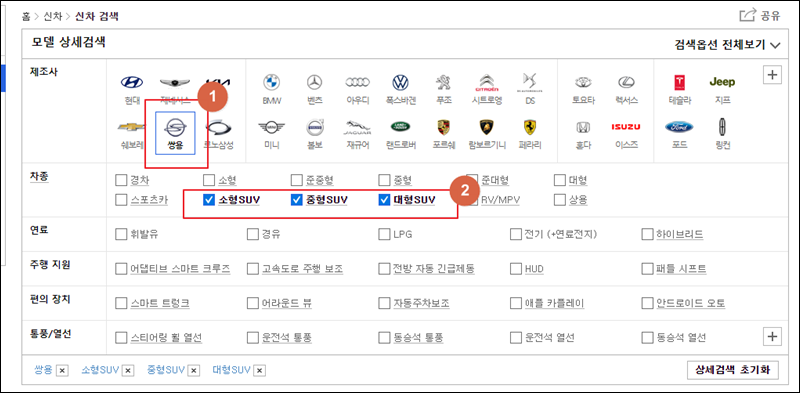The width and height of the screenshot is (800, 393).
Task: Choose the Ferrari logo
Action: coord(529,127)
